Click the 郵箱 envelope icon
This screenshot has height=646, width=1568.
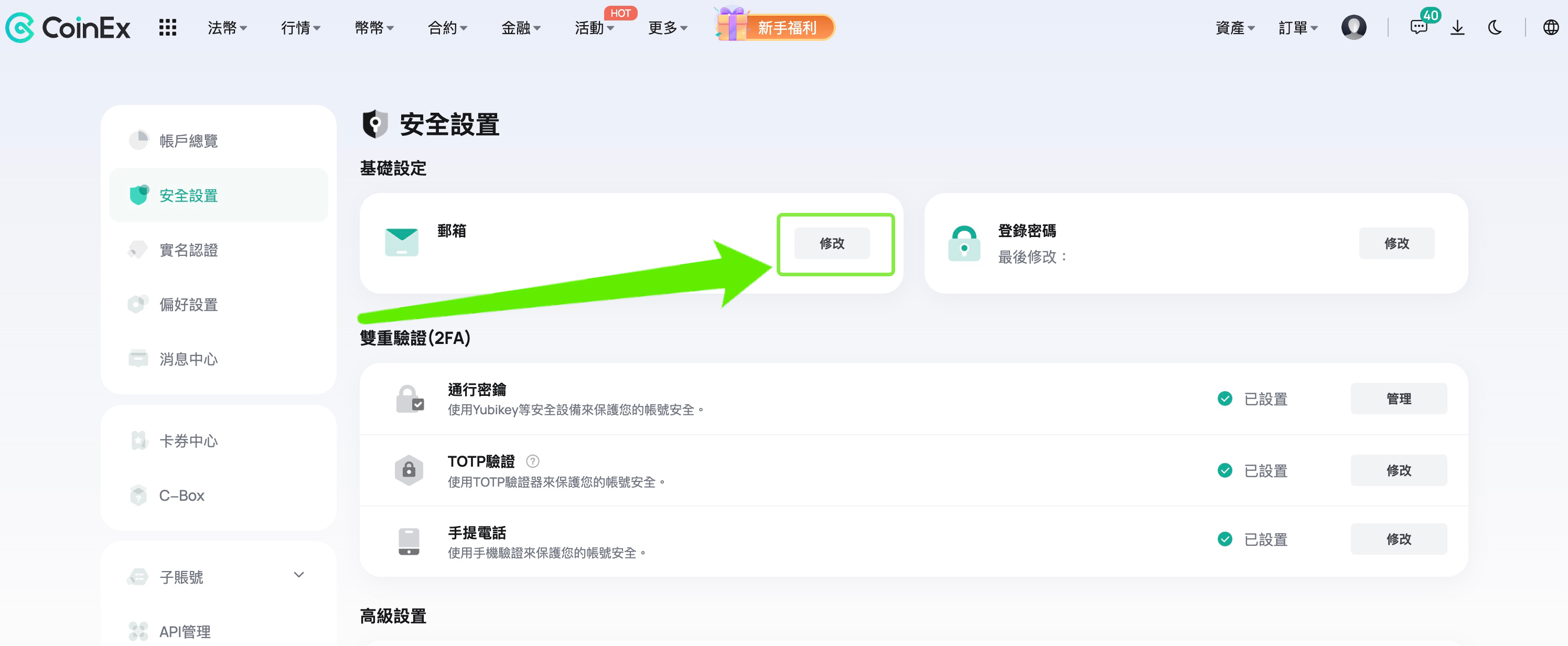point(402,242)
